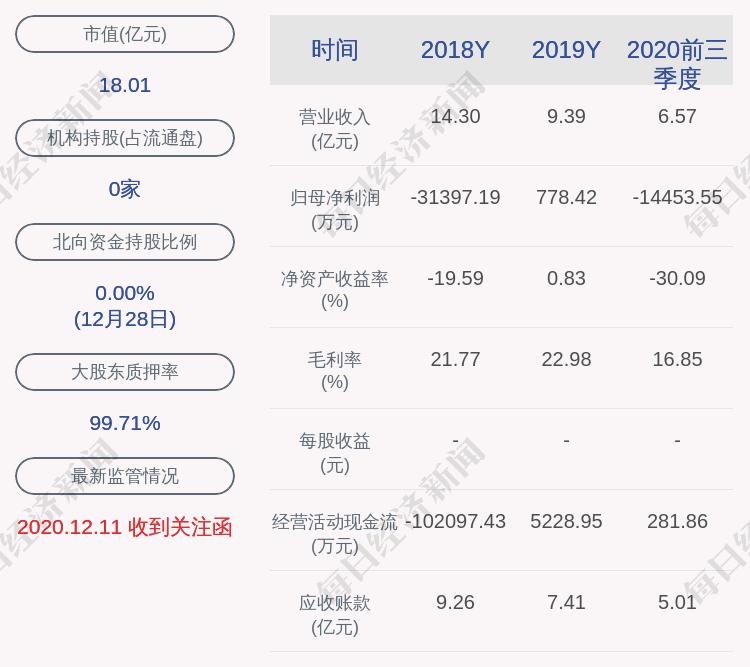Screen dimensions: 750x667
Task: Select ROE value -30.09
Action: click(677, 278)
